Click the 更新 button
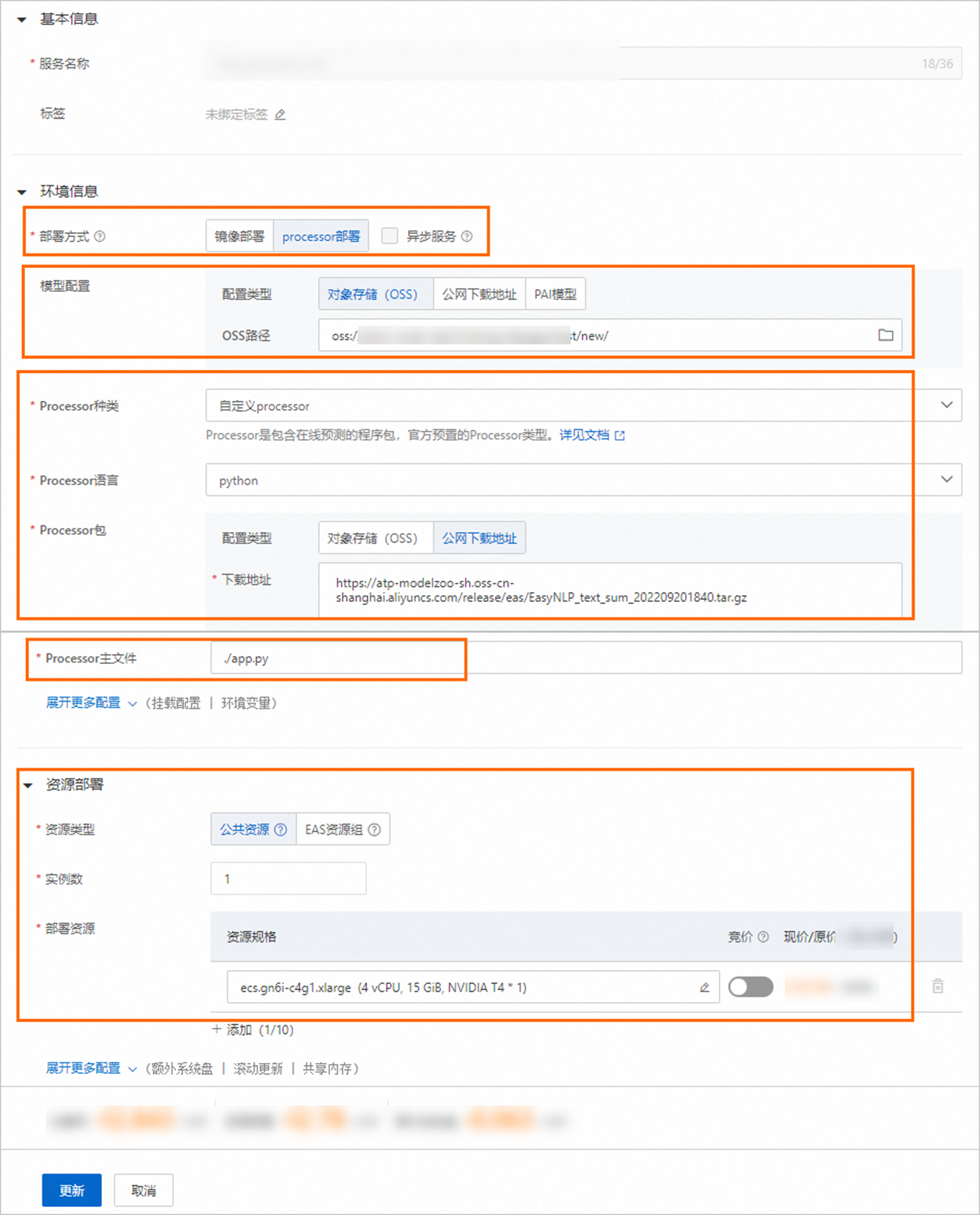980x1215 pixels. pos(71,1191)
